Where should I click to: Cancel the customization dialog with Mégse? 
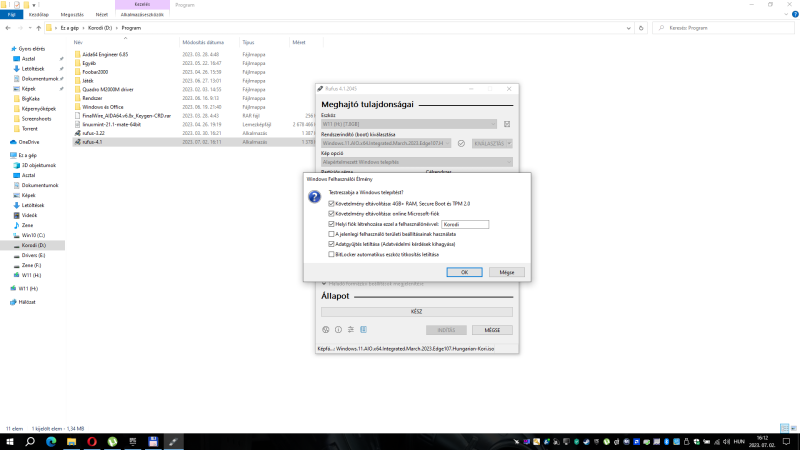click(507, 272)
